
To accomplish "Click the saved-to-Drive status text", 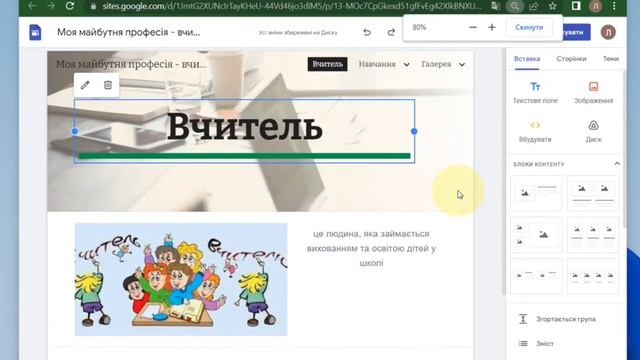I will pyautogui.click(x=298, y=33).
